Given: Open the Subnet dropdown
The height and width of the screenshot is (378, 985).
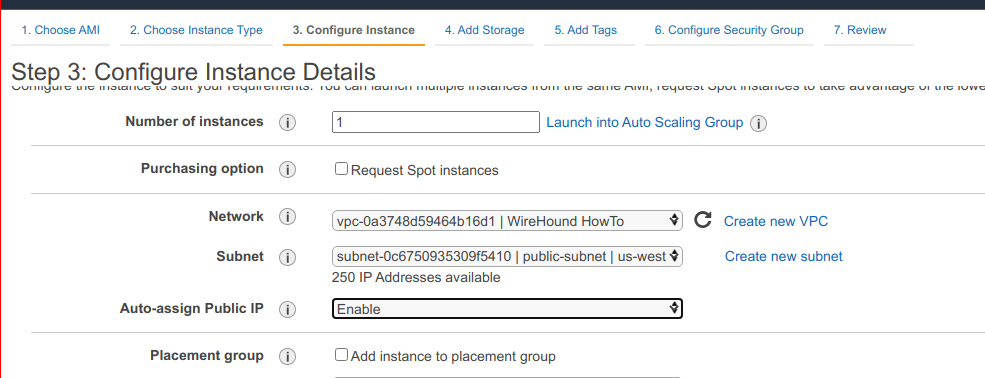Looking at the screenshot, I should pos(507,256).
